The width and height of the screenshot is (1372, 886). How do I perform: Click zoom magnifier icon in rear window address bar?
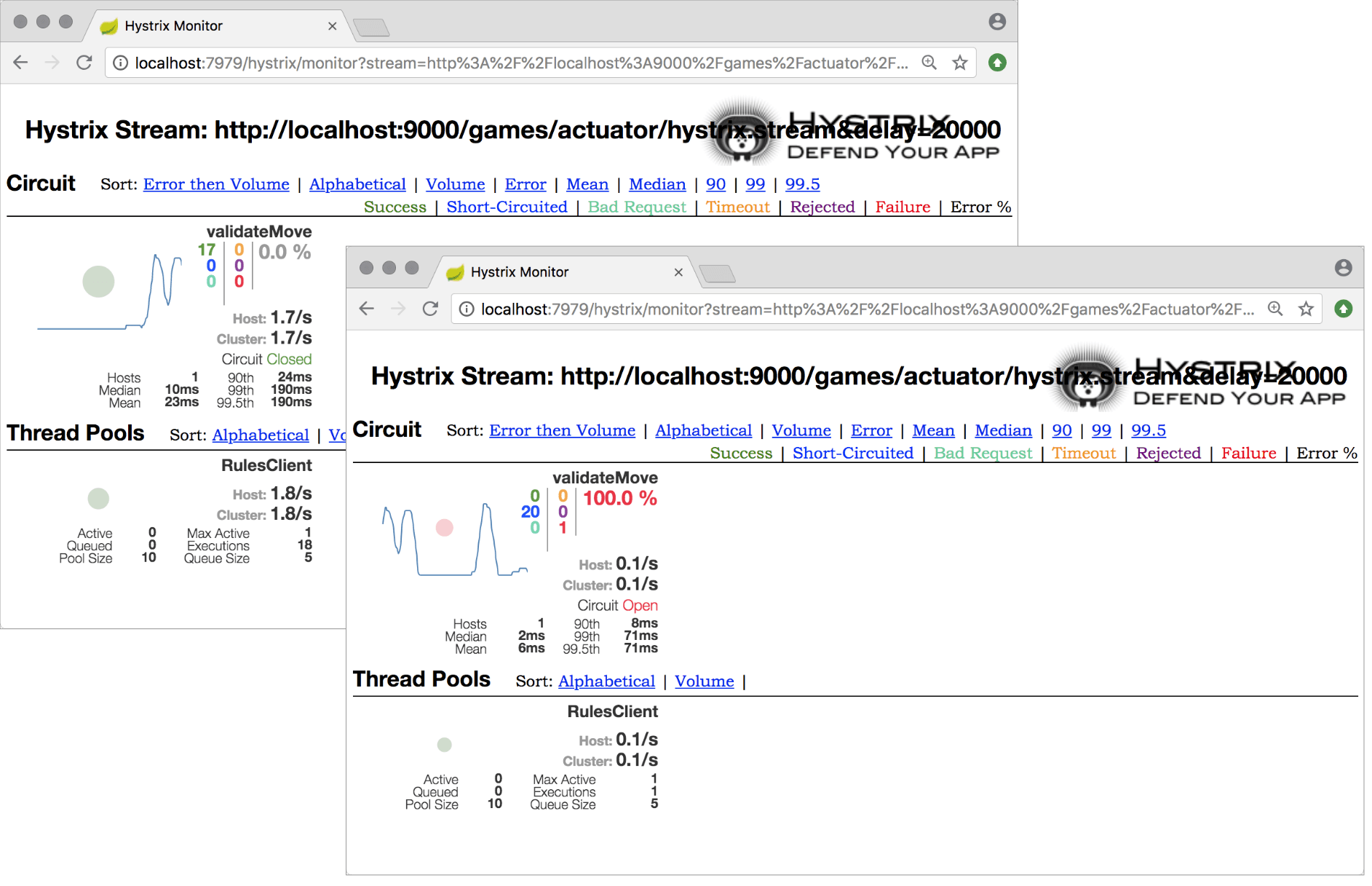(929, 63)
